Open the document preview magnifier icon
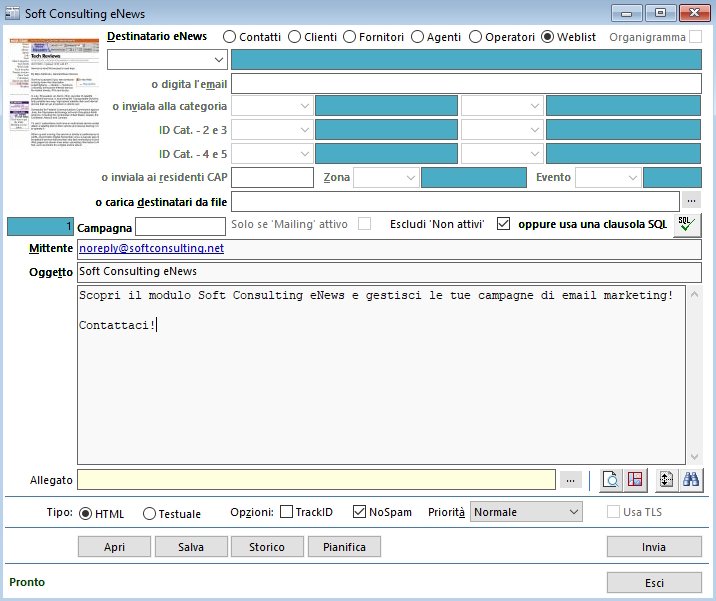The height and width of the screenshot is (601, 716). 611,480
